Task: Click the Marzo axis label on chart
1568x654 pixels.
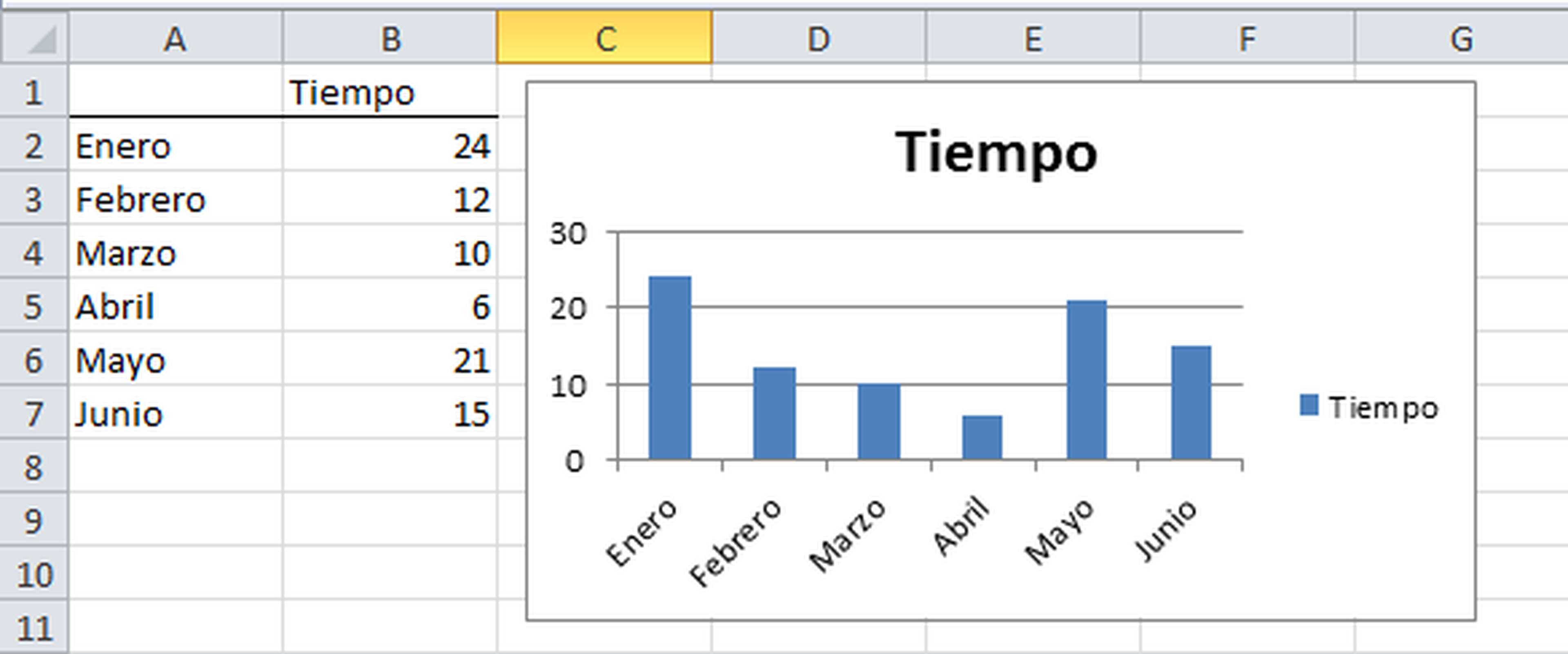Action: pyautogui.click(x=848, y=535)
